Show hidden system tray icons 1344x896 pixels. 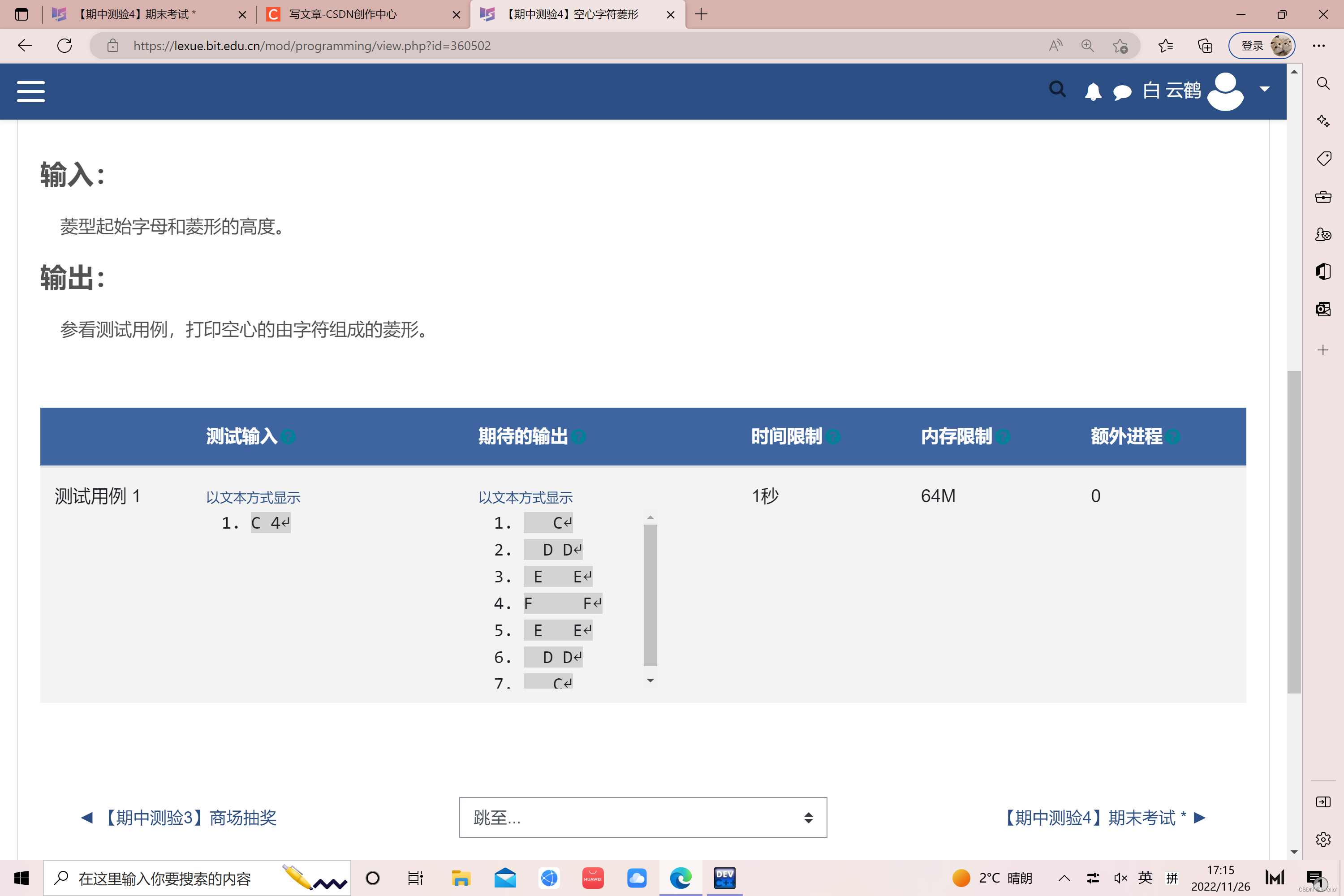(x=1064, y=878)
